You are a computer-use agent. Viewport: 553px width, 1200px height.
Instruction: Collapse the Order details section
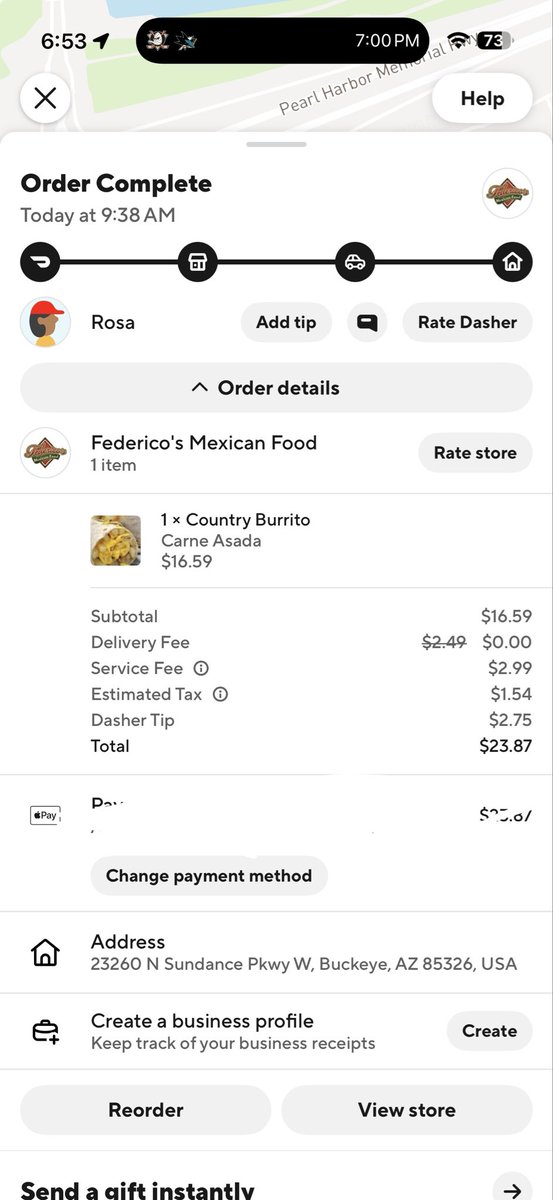point(276,388)
